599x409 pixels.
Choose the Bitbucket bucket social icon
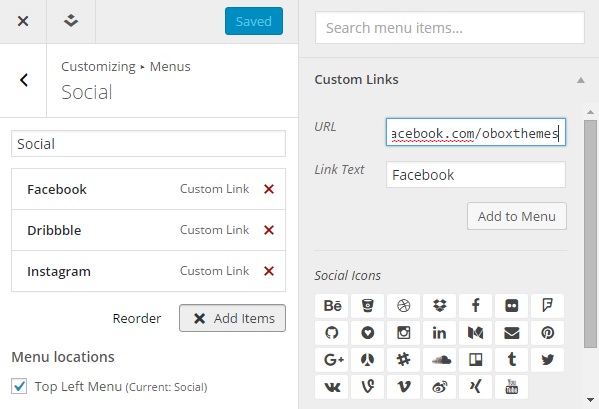point(367,306)
